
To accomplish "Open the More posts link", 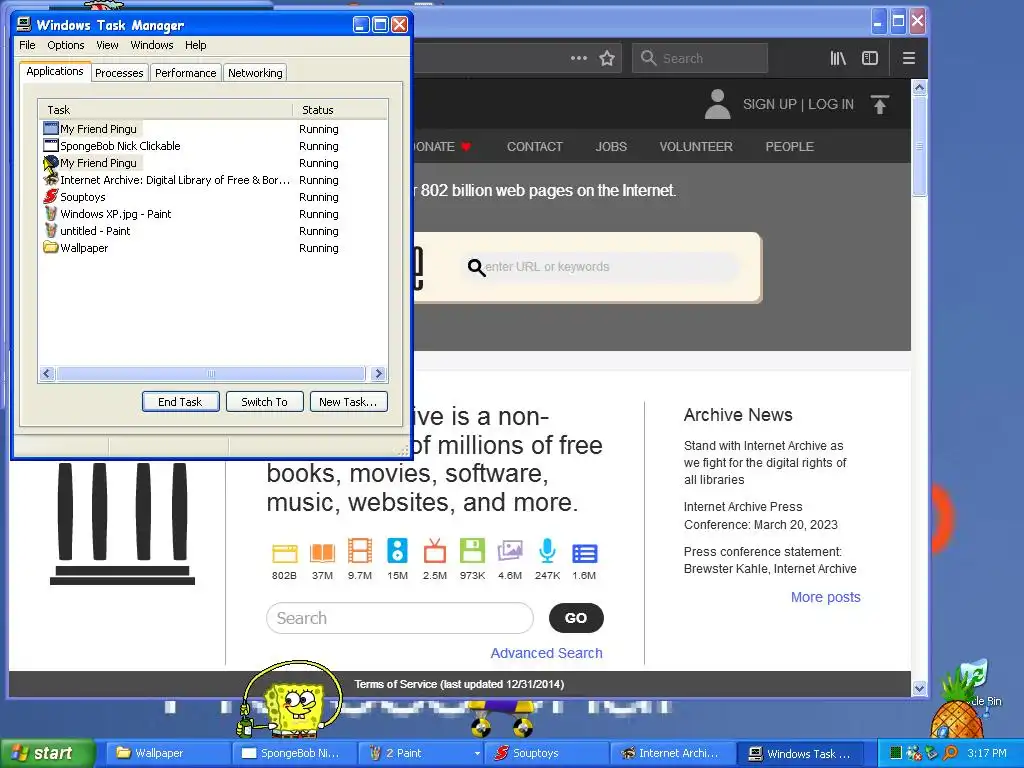I will click(x=825, y=597).
